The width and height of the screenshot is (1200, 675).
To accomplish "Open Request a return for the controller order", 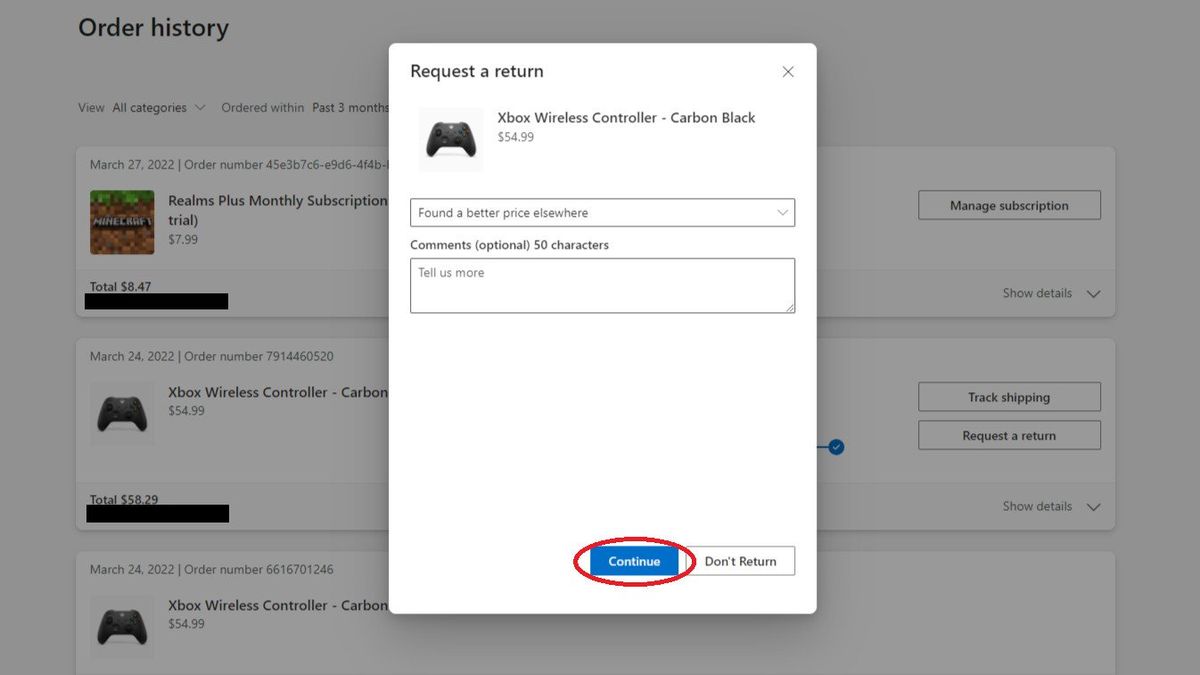I will pos(1008,435).
